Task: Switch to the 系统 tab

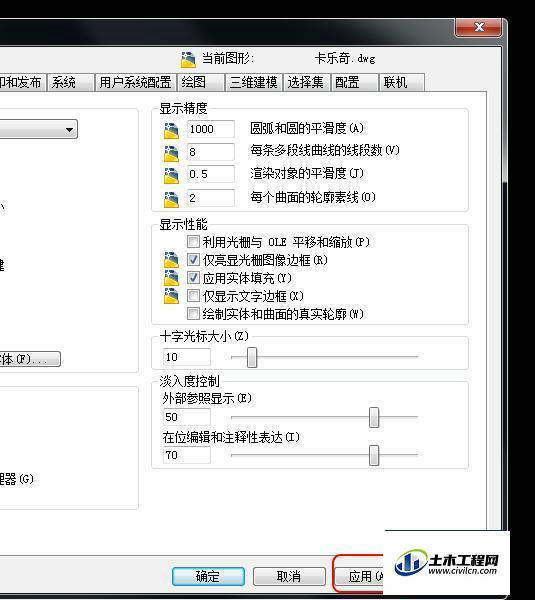Action: [x=70, y=82]
